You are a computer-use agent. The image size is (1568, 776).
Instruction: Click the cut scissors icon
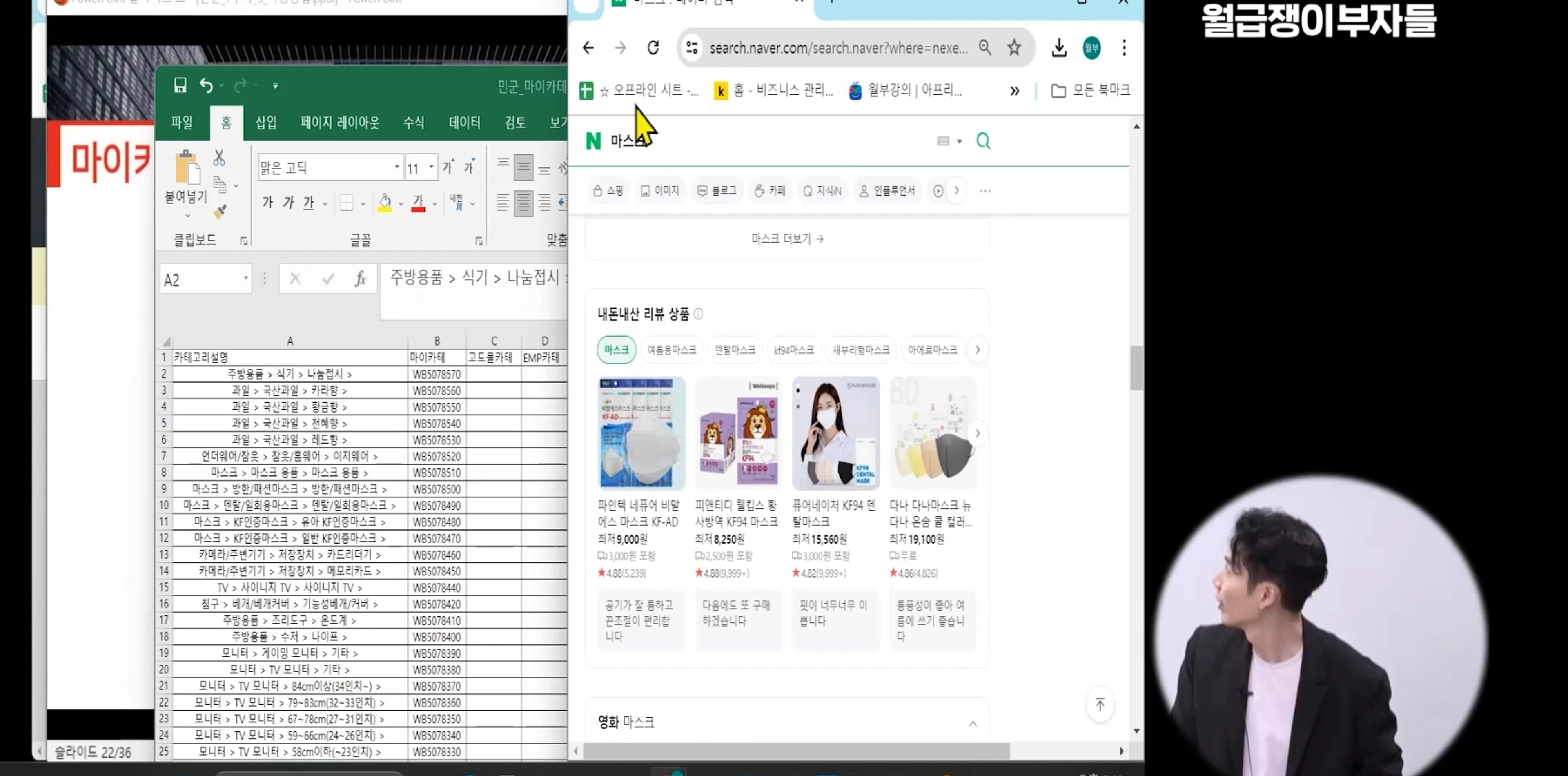click(219, 158)
